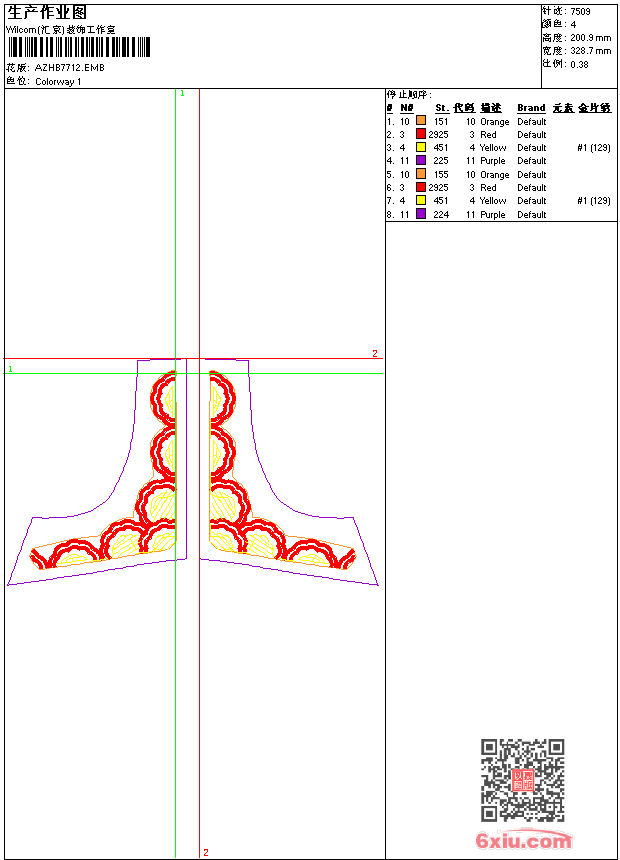Pick the purple swatch in stop row 4
620x860 pixels.
click(x=421, y=160)
